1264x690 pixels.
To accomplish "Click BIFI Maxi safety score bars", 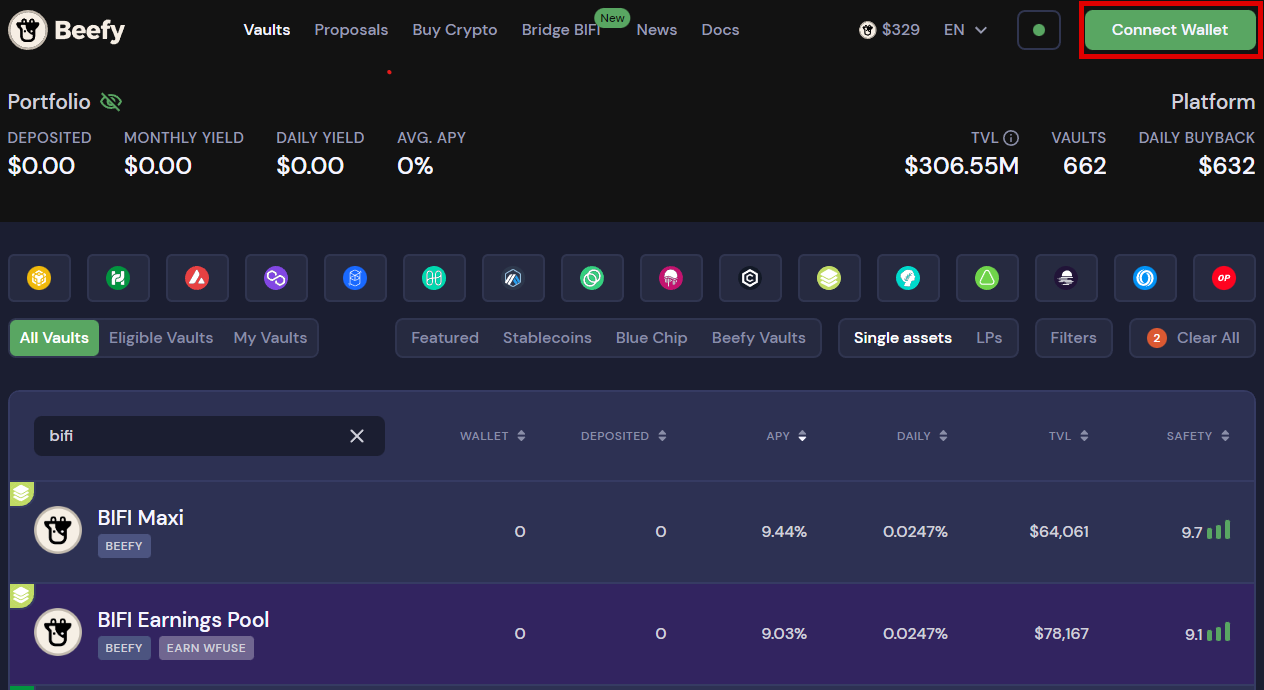I will click(x=1218, y=530).
